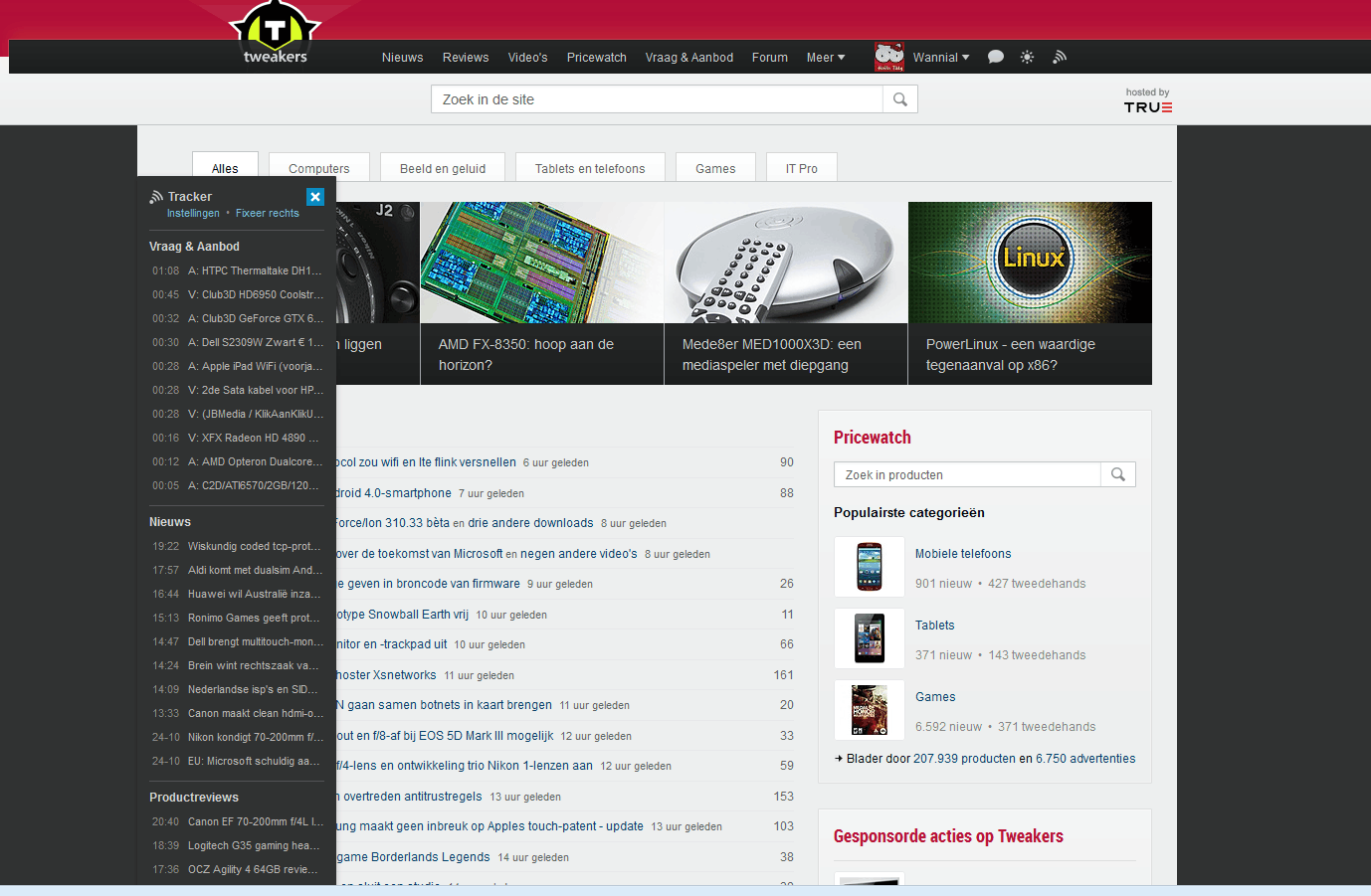Expand the Meer dropdown menu

826,58
